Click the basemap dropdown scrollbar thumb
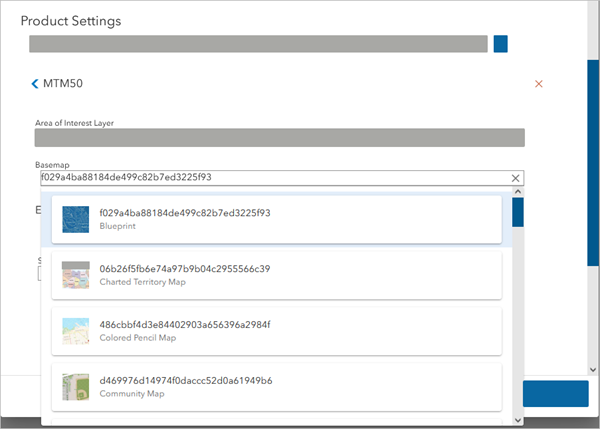Viewport: 600px width, 429px height. click(x=518, y=212)
